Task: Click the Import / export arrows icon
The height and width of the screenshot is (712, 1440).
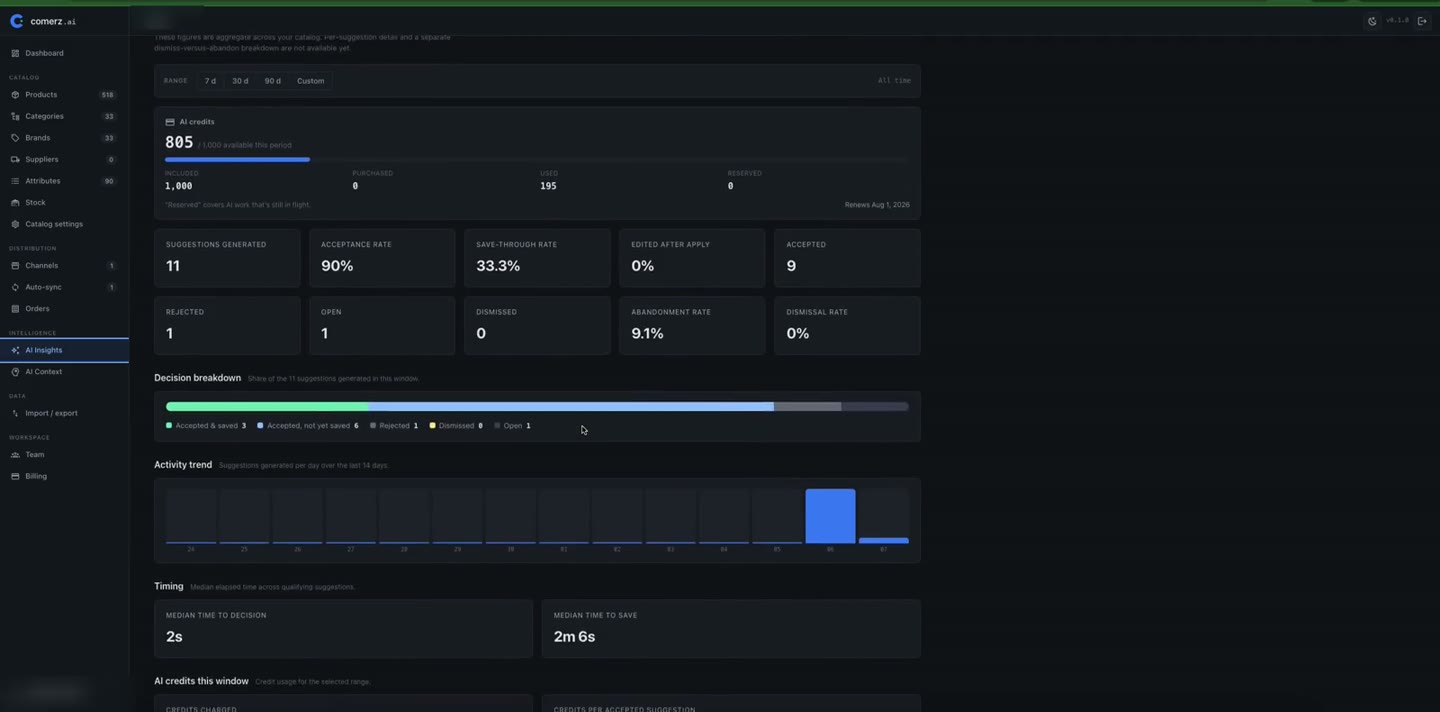Action: click(x=15, y=413)
